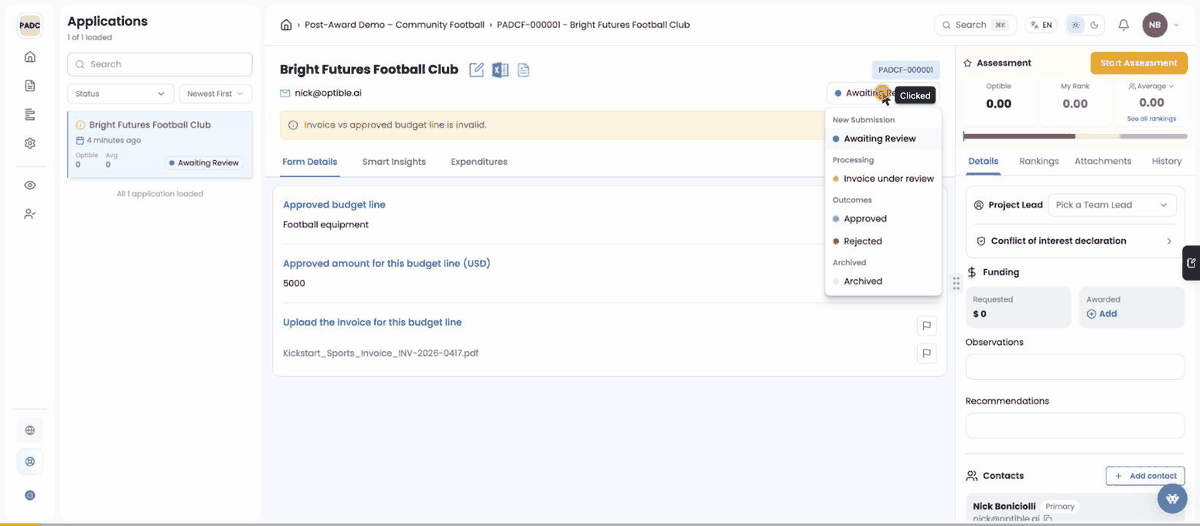The width and height of the screenshot is (1200, 526).
Task: Click the support face icon in the lower sidebar
Action: 30,462
